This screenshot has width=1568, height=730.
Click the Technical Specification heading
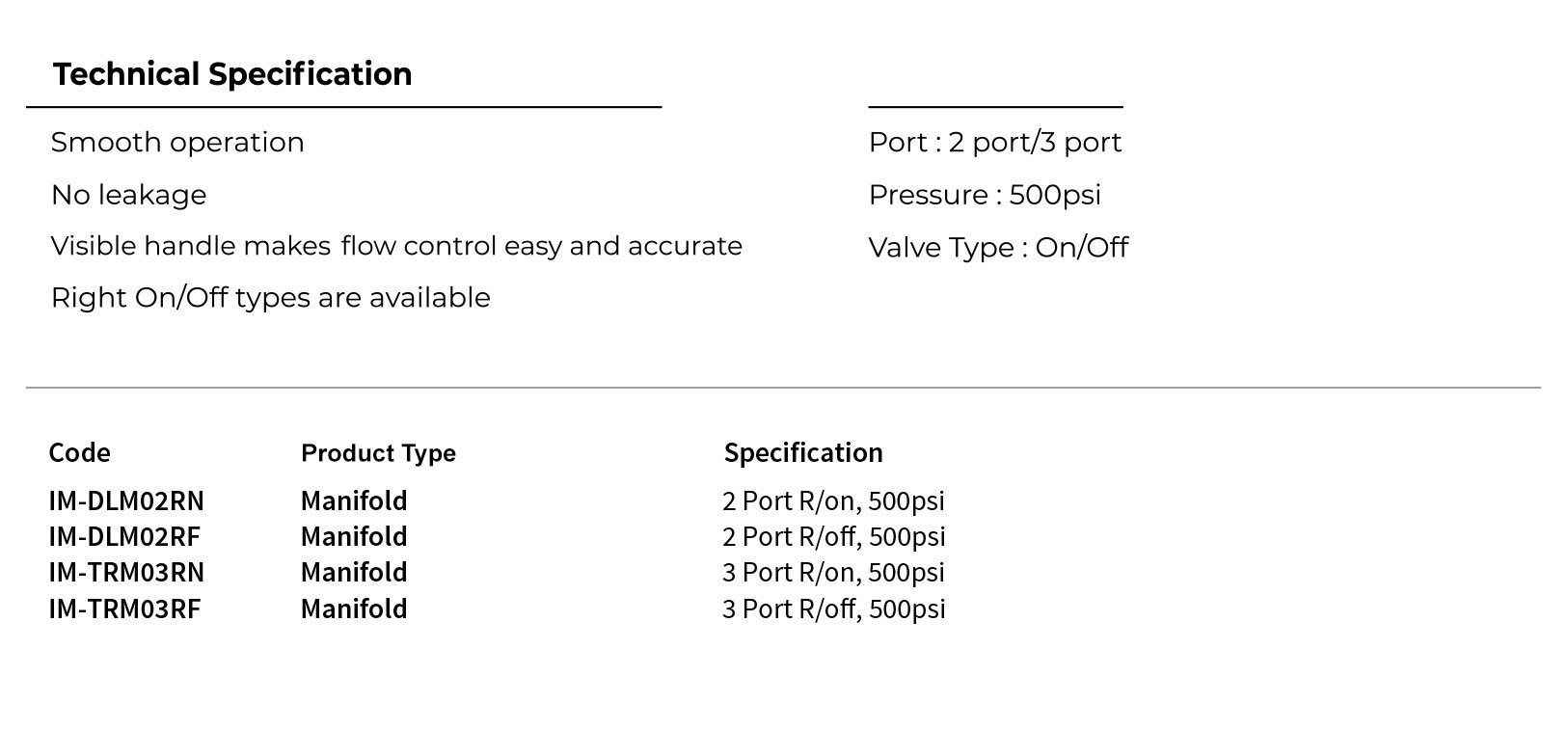[x=232, y=74]
